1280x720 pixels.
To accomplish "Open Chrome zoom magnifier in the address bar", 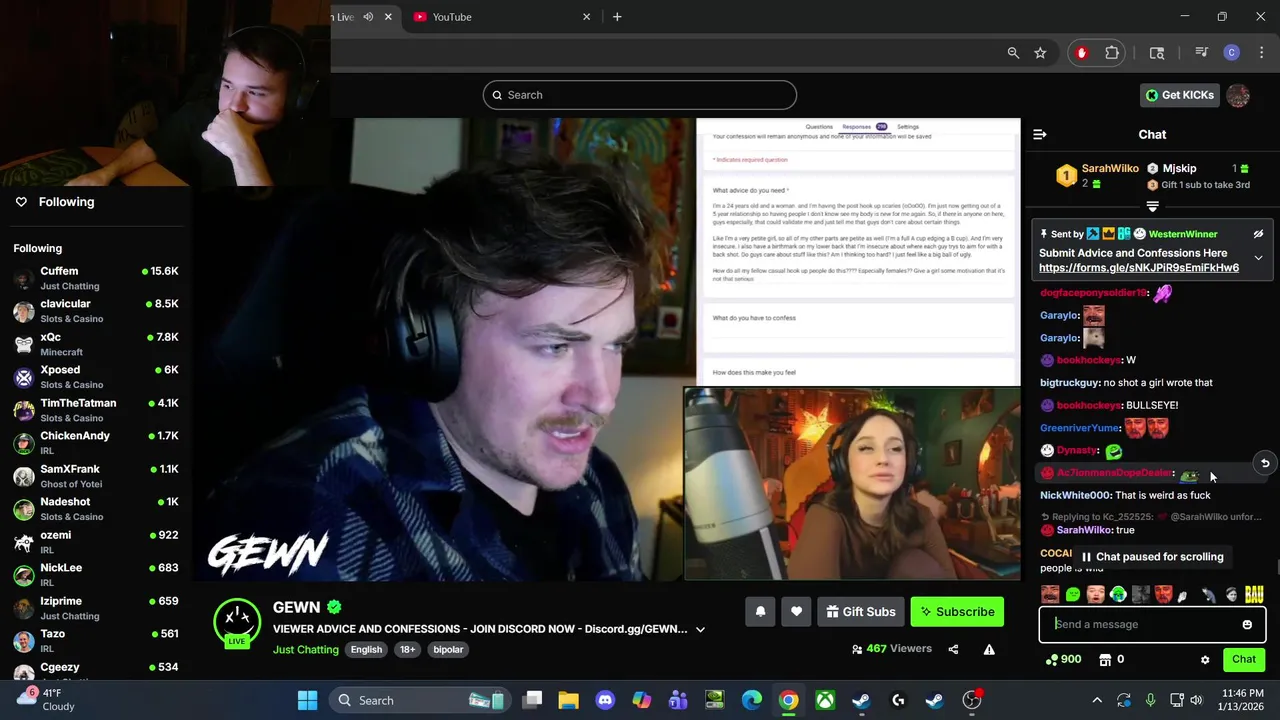I will pyautogui.click(x=1013, y=53).
